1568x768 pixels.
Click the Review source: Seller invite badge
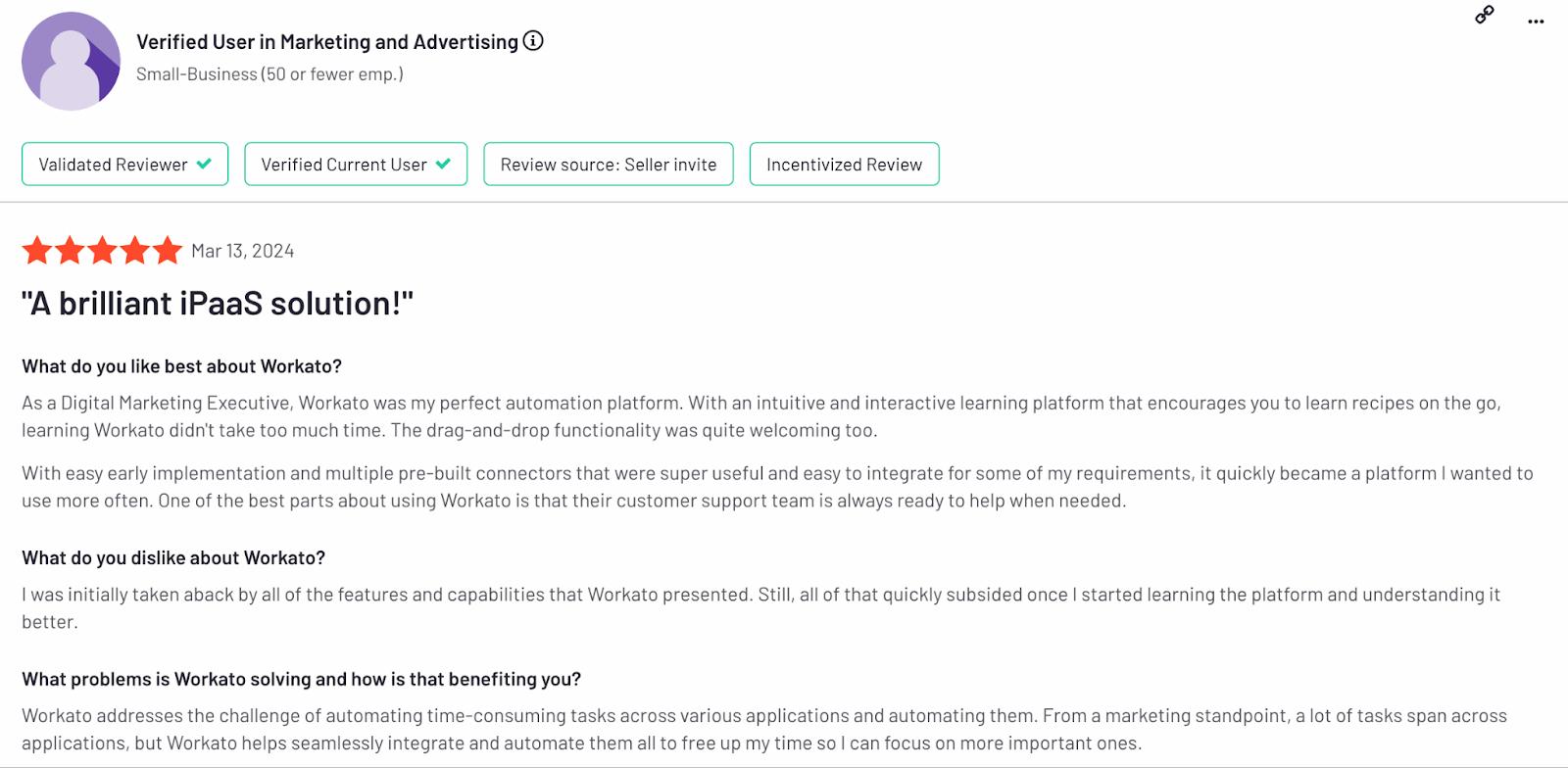(608, 165)
